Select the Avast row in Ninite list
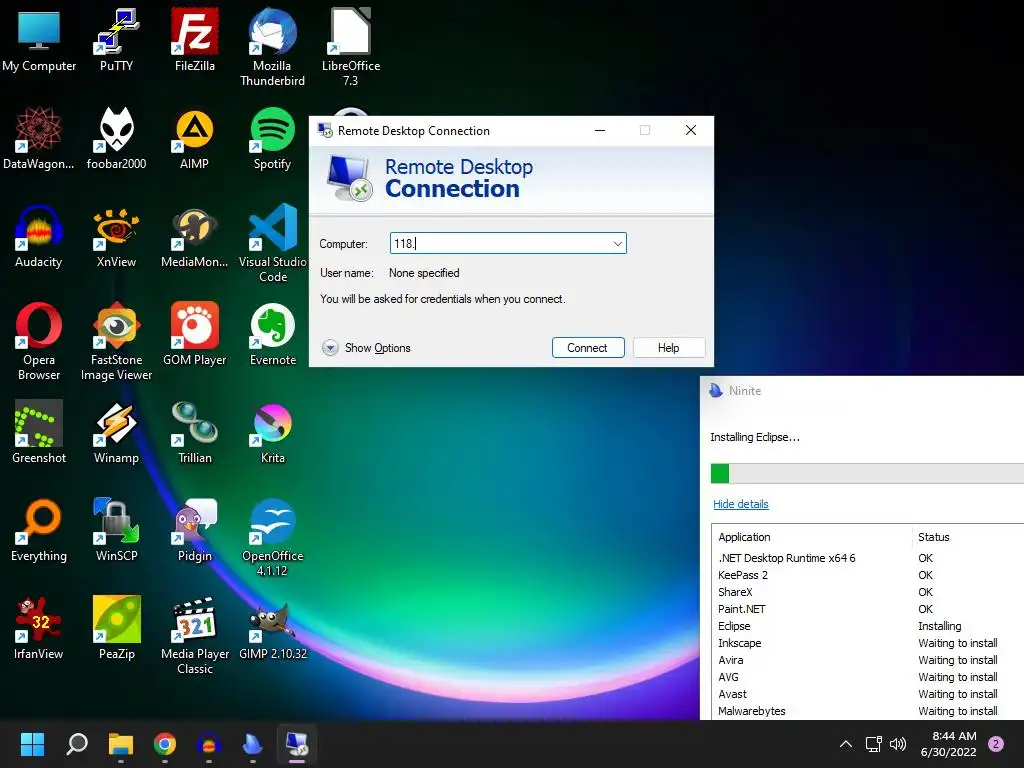The width and height of the screenshot is (1024, 768). pyautogui.click(x=869, y=694)
